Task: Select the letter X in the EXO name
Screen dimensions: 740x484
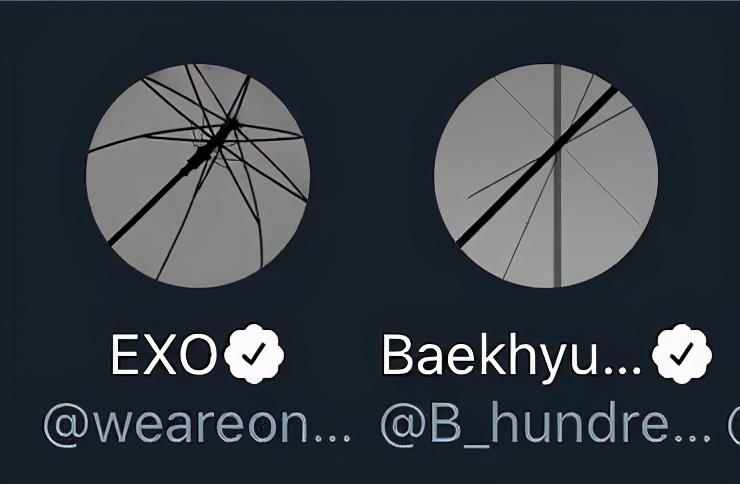Action: pos(163,355)
